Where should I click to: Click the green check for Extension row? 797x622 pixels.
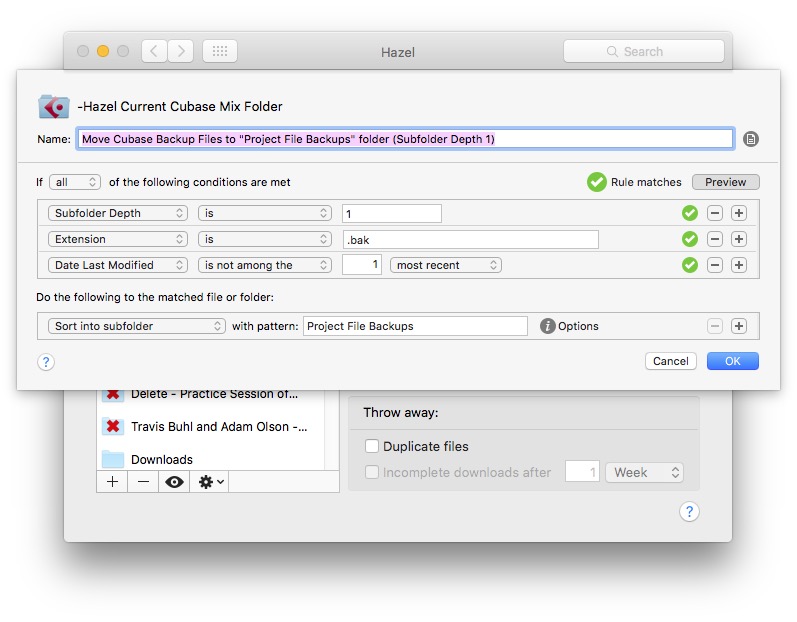(690, 239)
